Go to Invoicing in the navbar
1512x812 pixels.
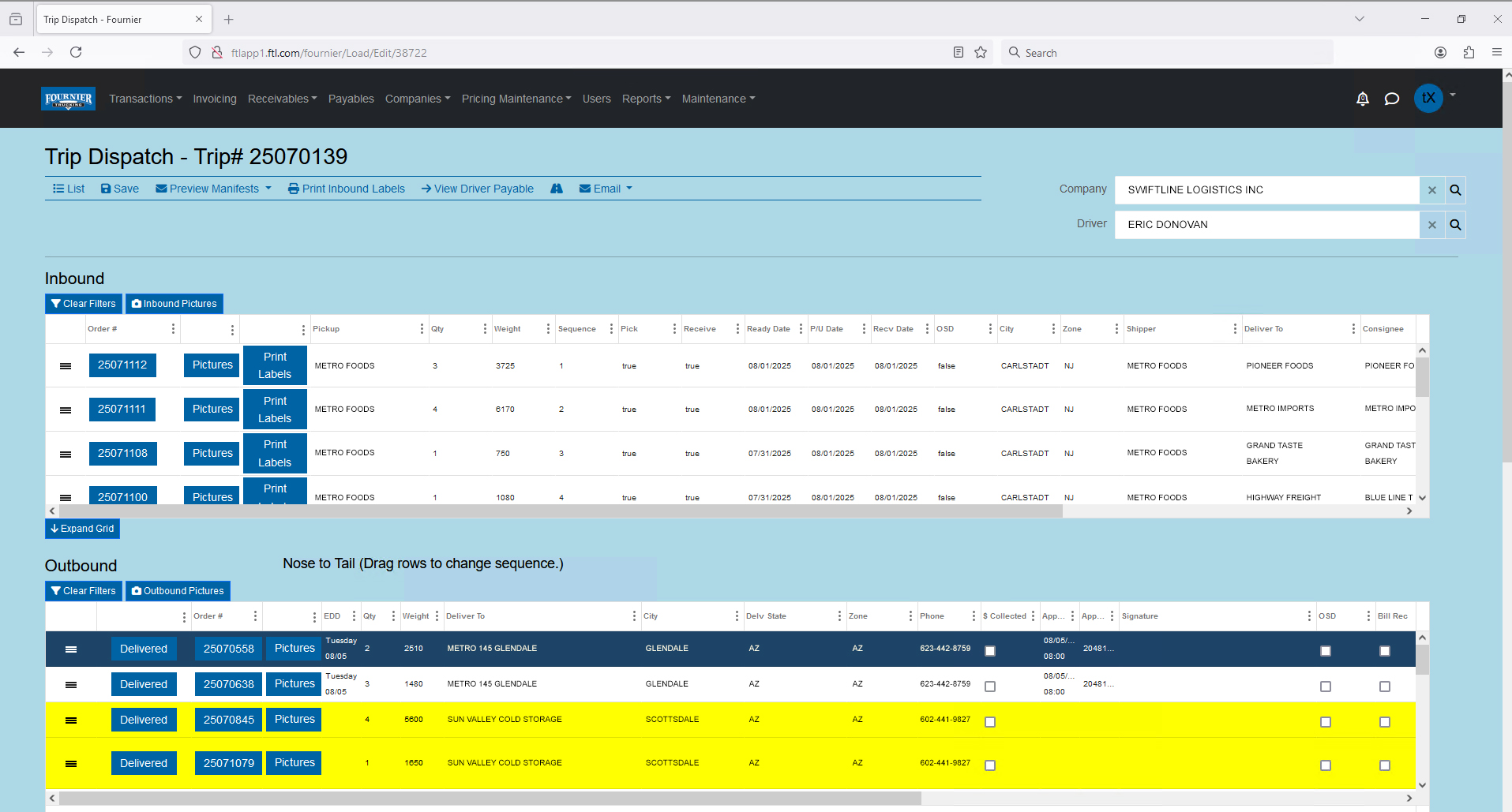(215, 99)
